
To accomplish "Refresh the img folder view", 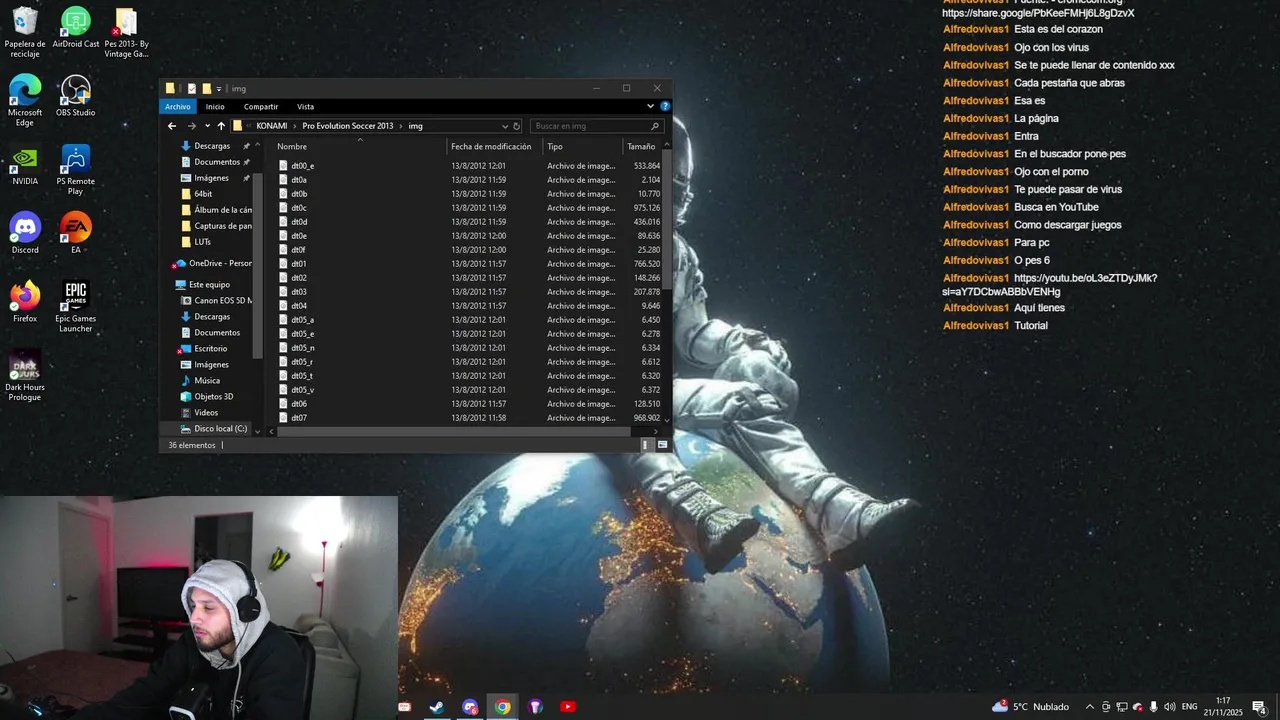I will (517, 126).
